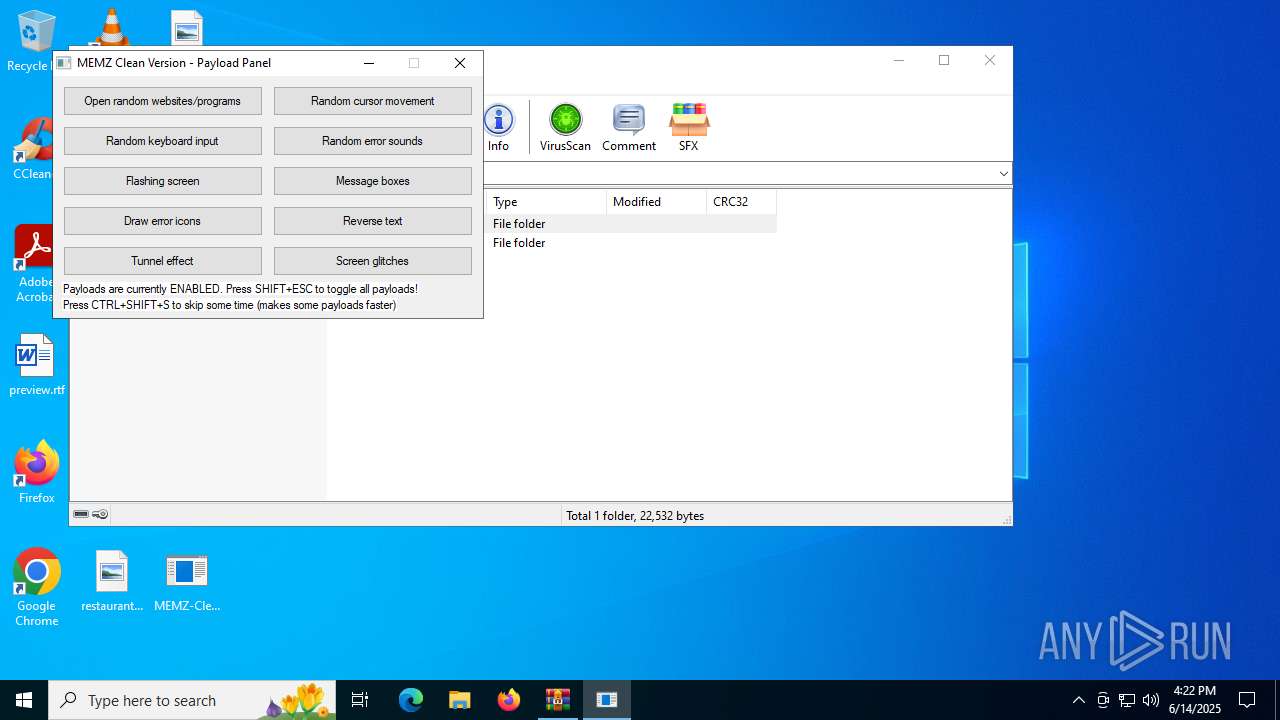Open Google Chrome desktop shortcut
This screenshot has height=720, width=1280.
pos(37,587)
